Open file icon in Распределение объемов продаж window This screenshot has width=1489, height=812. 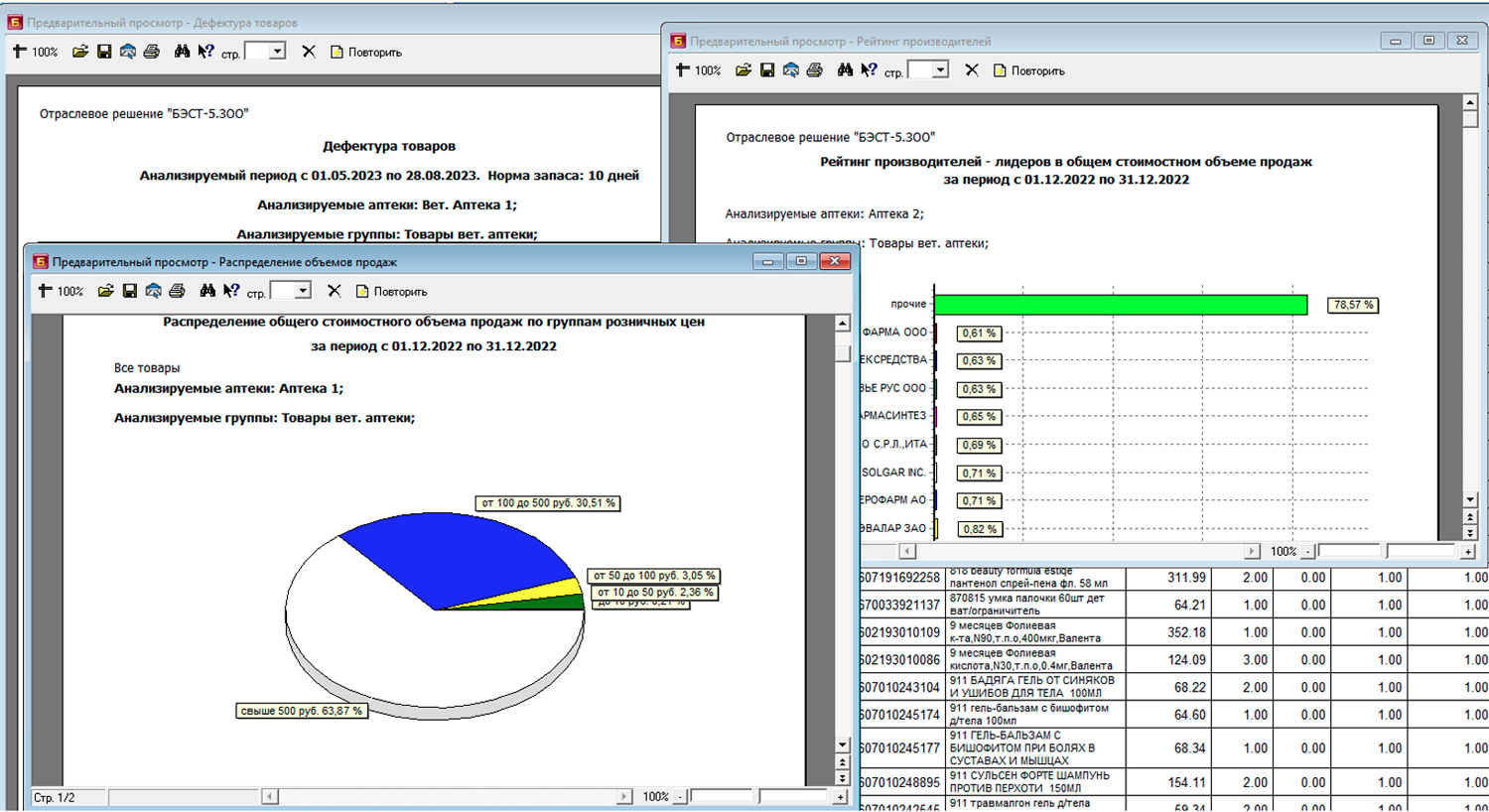click(106, 291)
